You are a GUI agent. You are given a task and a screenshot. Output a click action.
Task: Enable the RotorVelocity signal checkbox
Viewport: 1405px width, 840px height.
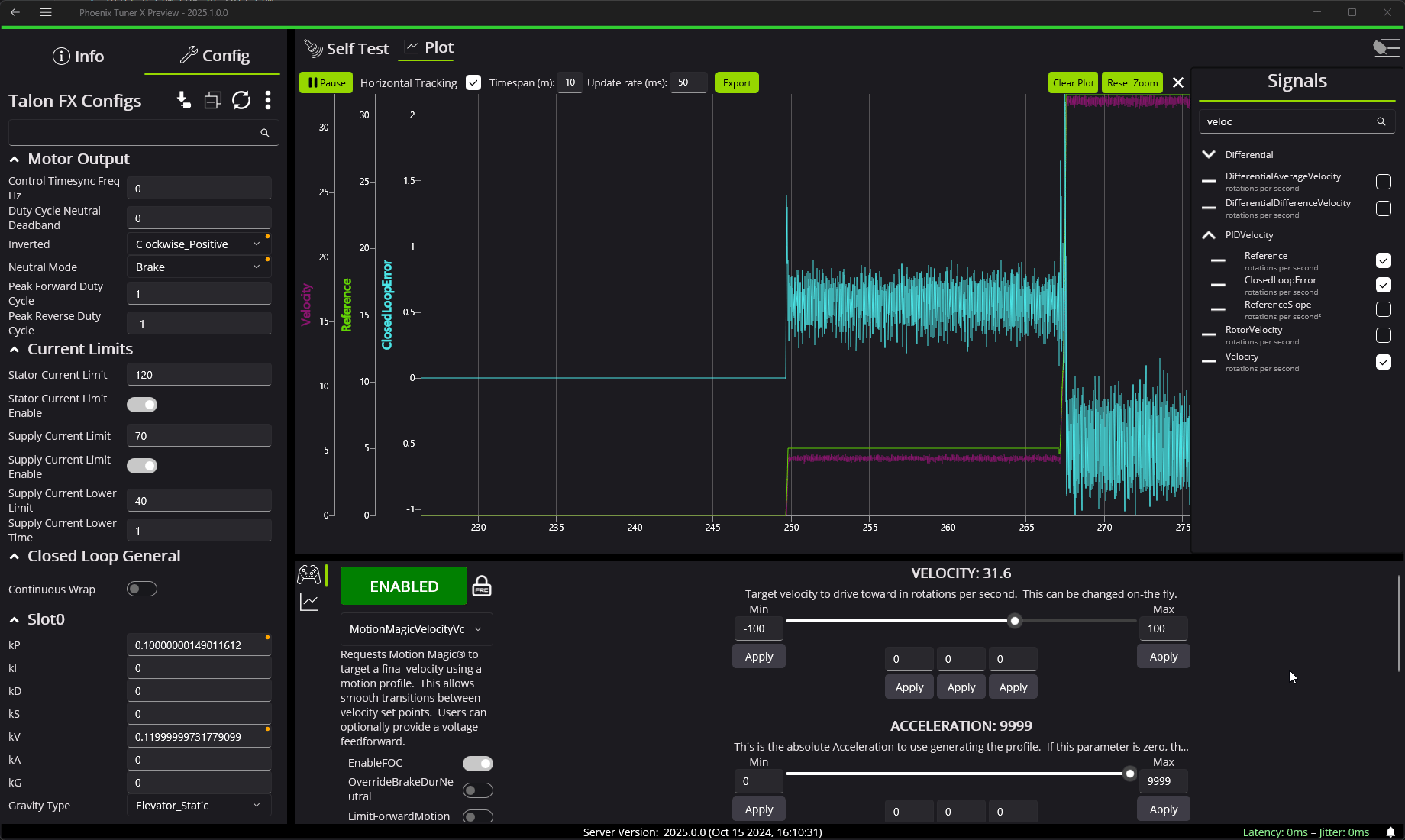pyautogui.click(x=1383, y=335)
